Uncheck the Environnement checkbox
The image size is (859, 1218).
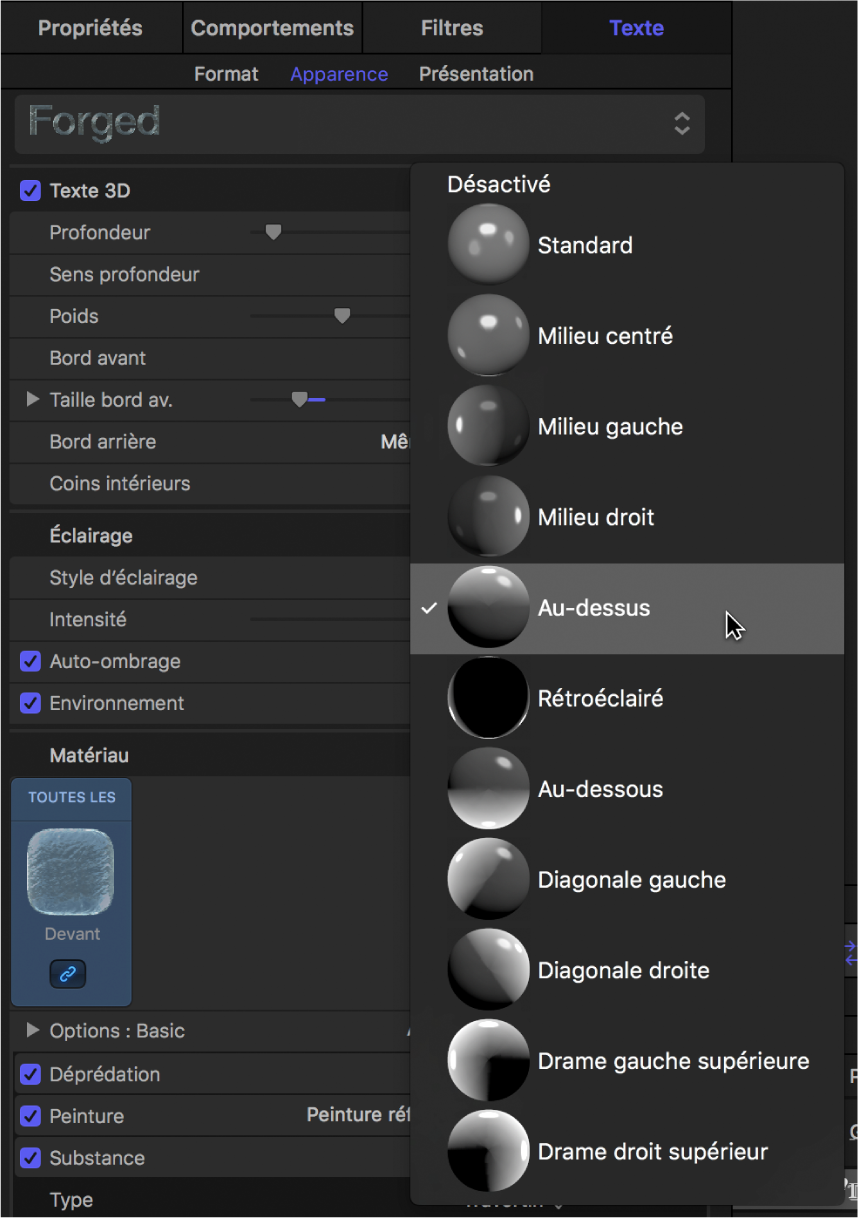(31, 703)
